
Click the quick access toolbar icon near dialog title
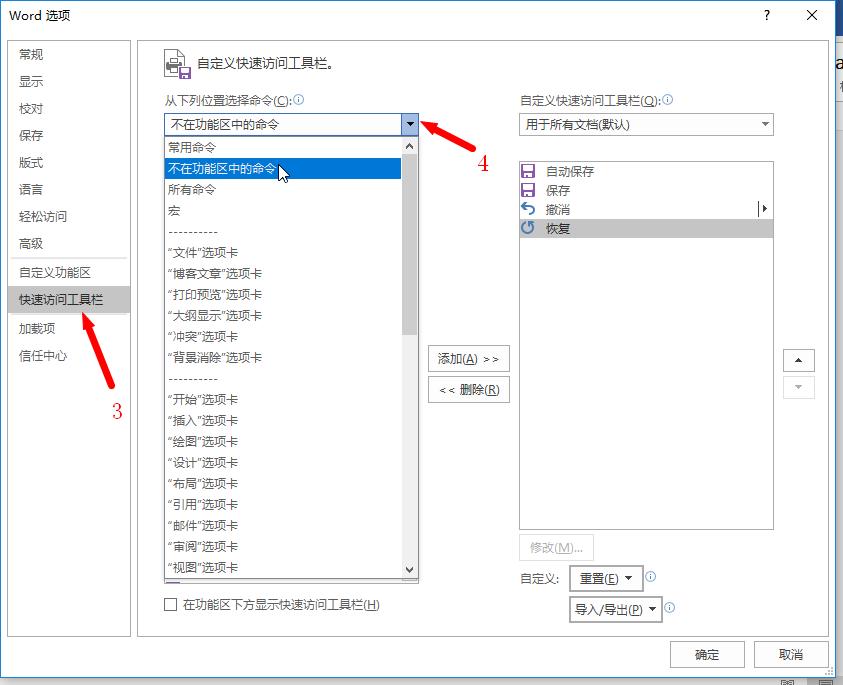pyautogui.click(x=176, y=62)
